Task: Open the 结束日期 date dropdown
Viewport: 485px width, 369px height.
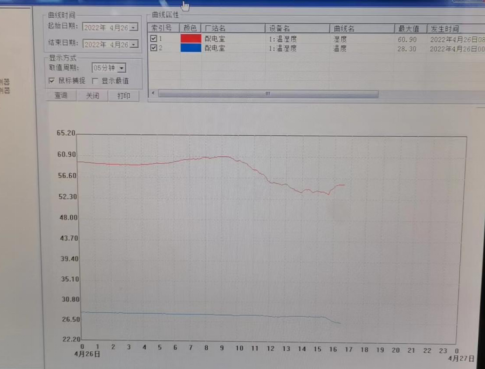Action: [x=134, y=44]
